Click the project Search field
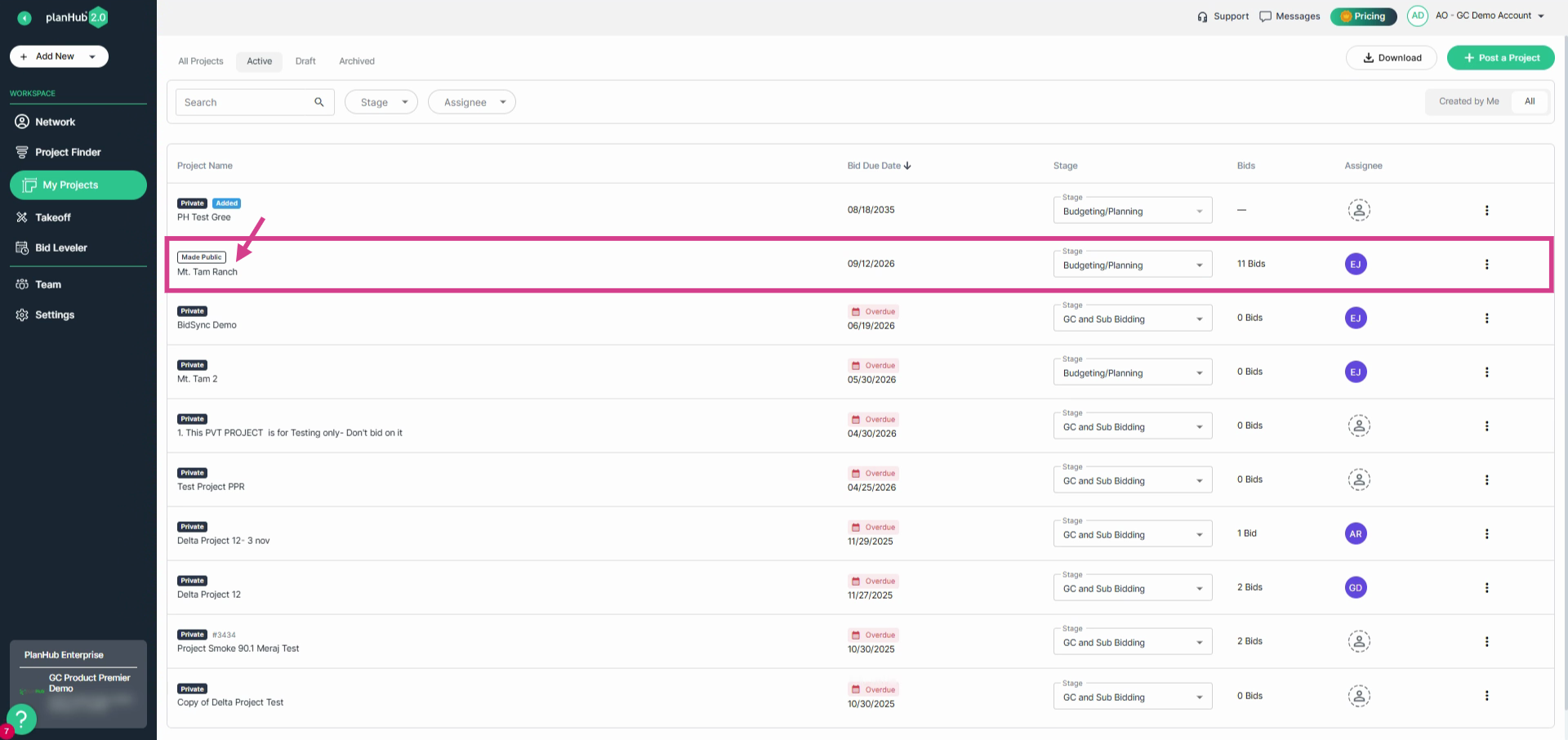Viewport: 1568px width, 740px height. pos(255,102)
